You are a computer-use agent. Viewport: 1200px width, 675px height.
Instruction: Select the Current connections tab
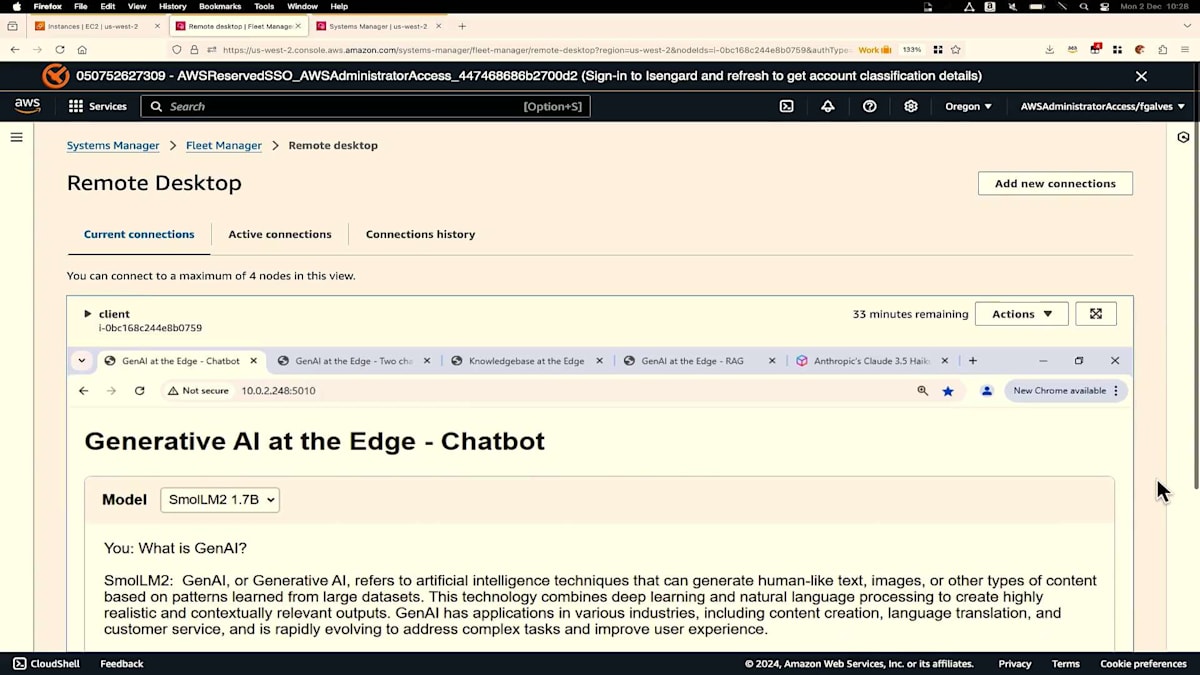(x=139, y=234)
